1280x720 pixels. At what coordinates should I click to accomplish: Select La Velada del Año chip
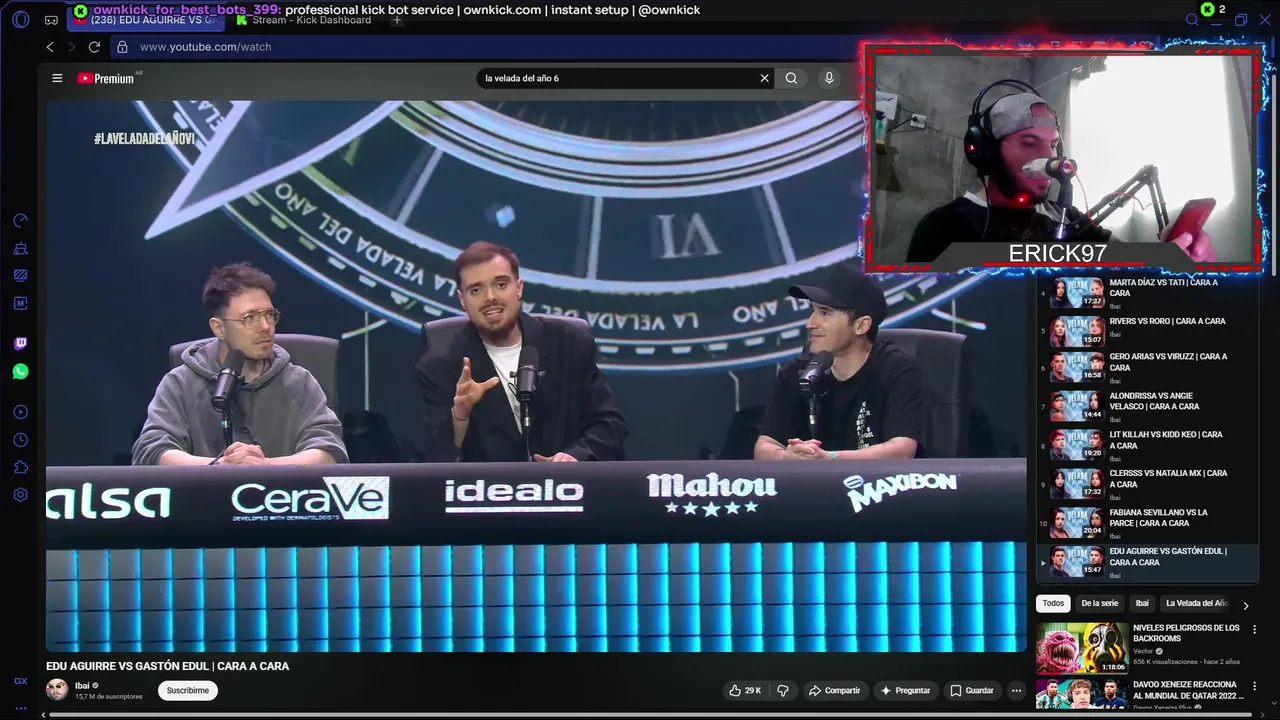(1196, 603)
